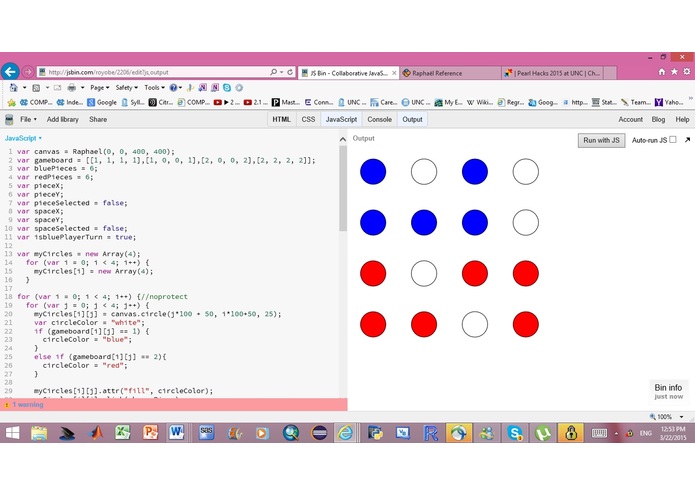The height and width of the screenshot is (494, 695).
Task: Click the Skype icon in command bar
Action: click(x=227, y=88)
